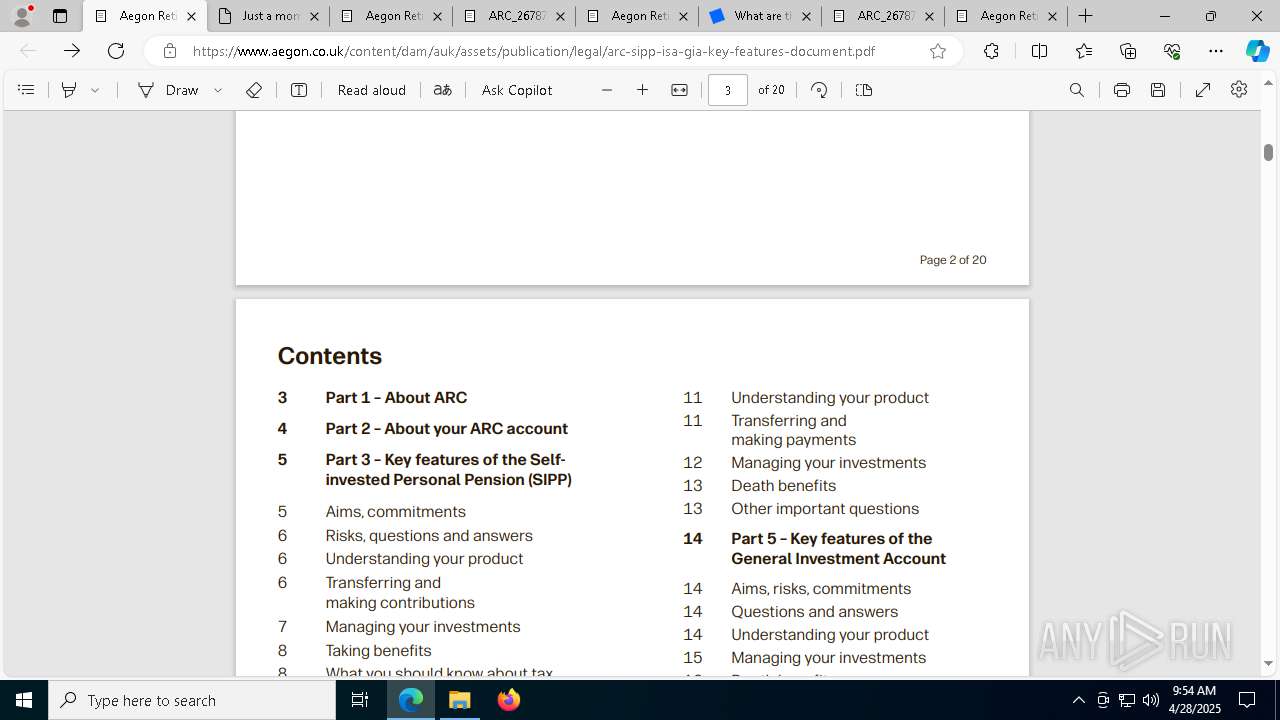Click the vertical scrollbar thumb

pos(1268,152)
